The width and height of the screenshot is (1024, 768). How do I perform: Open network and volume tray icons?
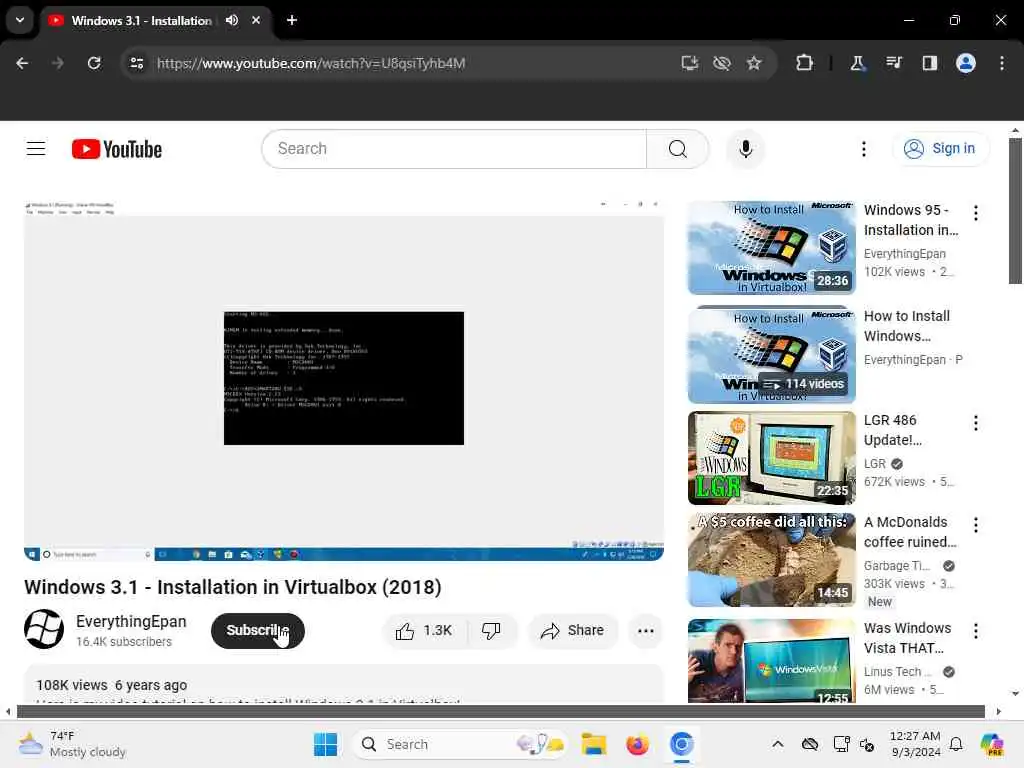(x=854, y=744)
